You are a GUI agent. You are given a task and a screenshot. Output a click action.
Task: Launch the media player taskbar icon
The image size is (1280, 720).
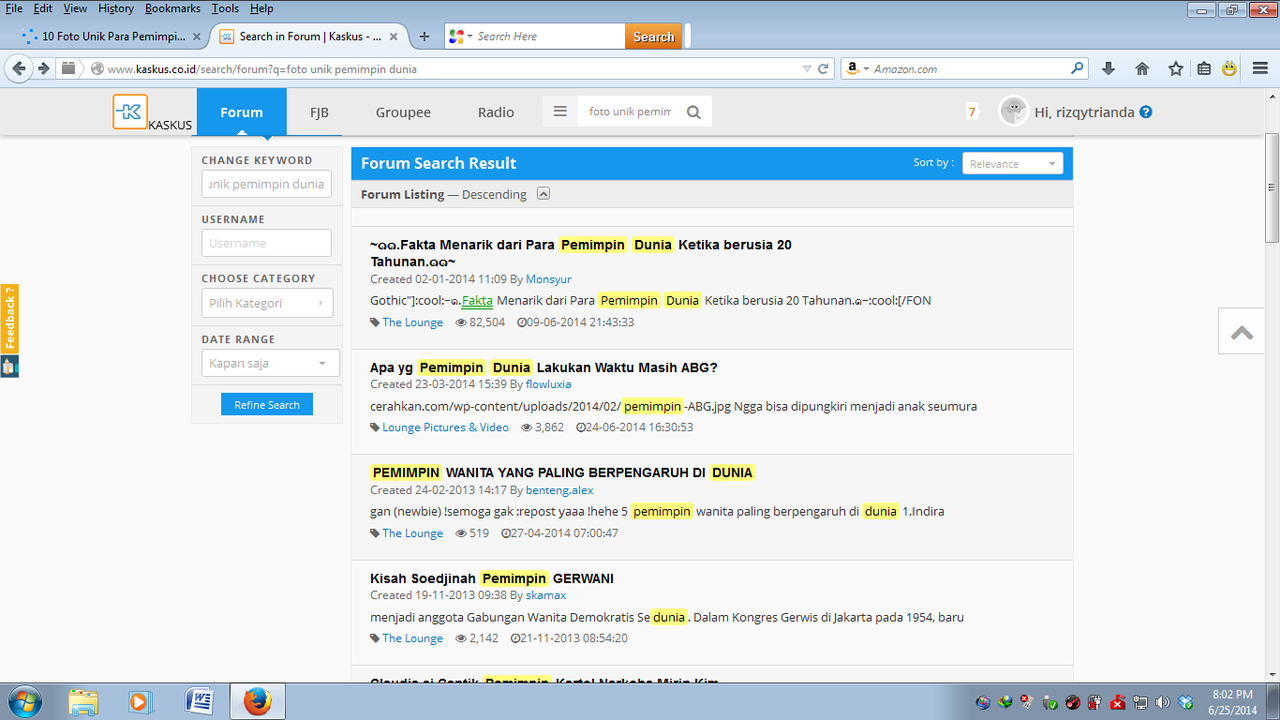139,702
